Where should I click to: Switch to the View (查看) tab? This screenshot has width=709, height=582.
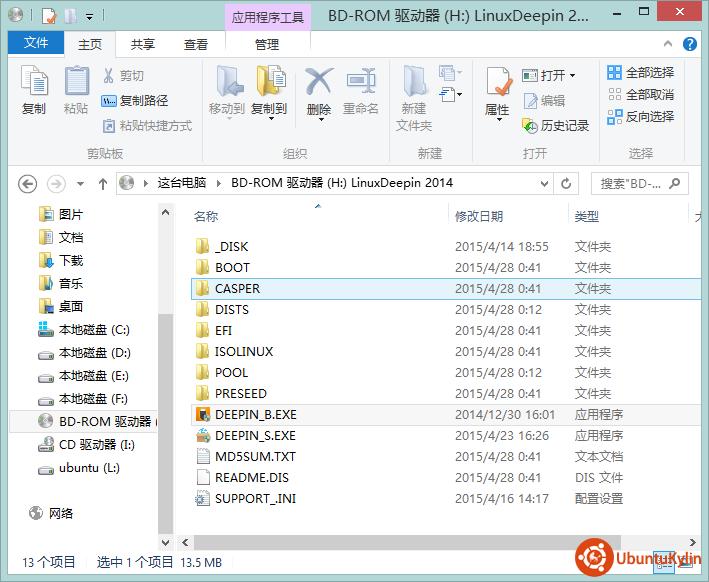tap(196, 44)
